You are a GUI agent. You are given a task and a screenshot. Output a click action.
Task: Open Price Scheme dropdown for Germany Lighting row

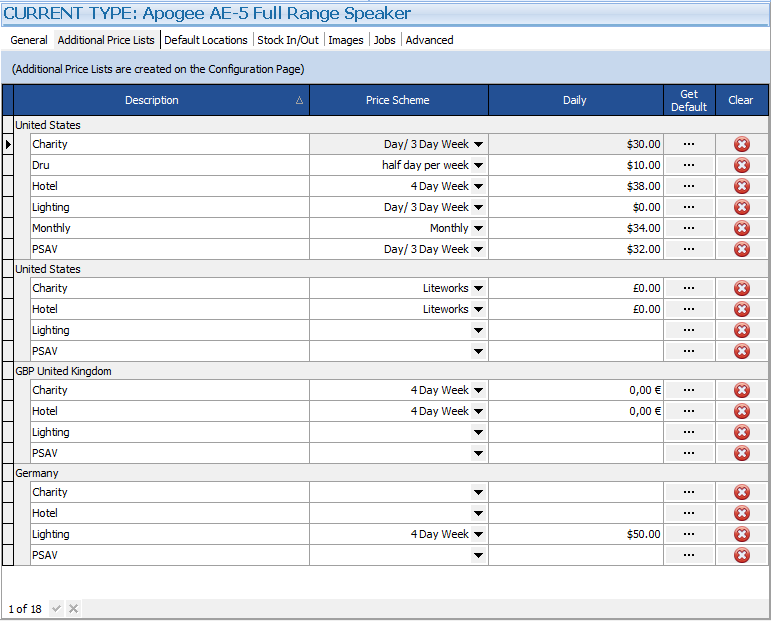click(x=478, y=535)
